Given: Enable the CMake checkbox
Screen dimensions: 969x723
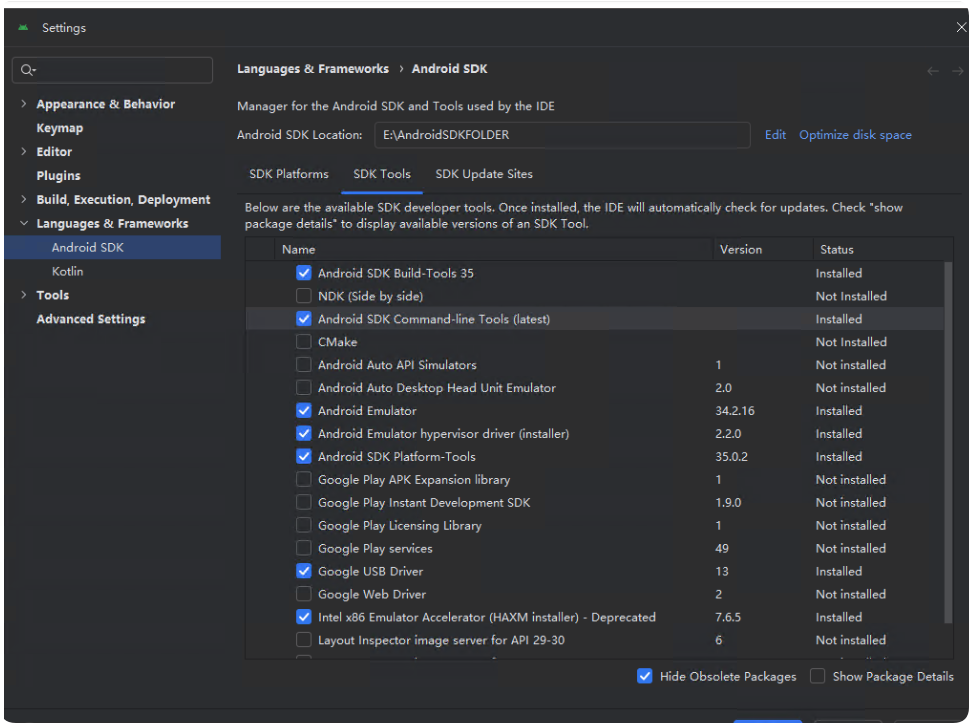Looking at the screenshot, I should (303, 342).
